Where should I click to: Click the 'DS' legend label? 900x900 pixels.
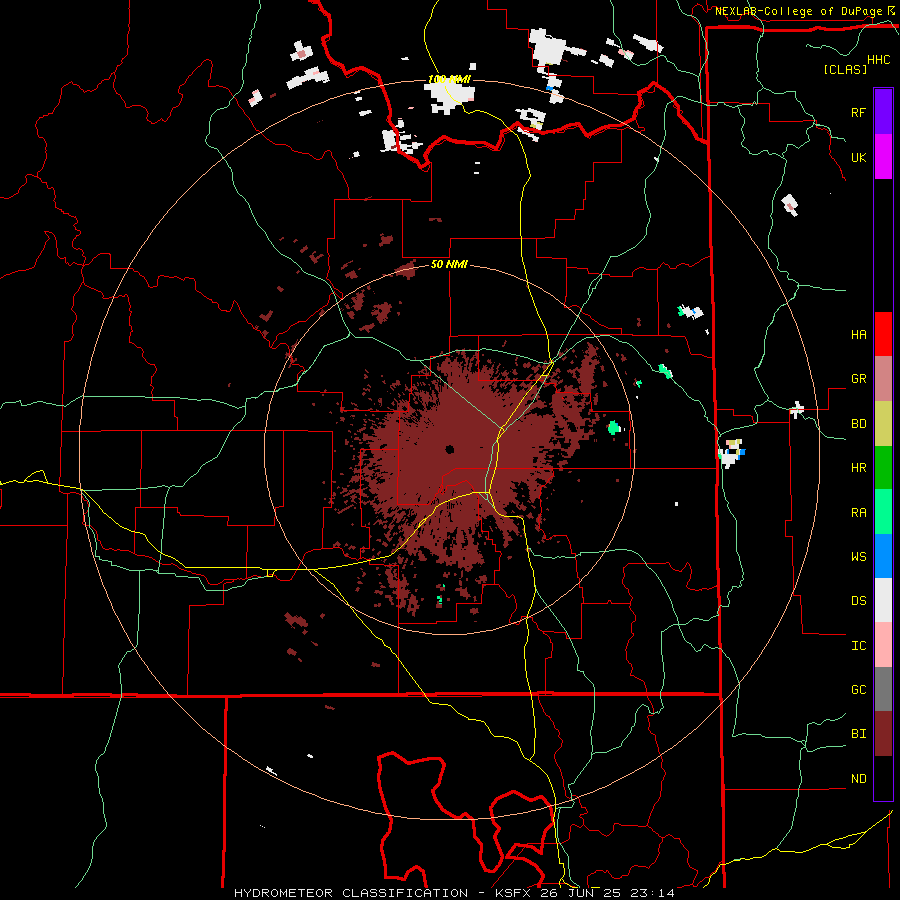(x=858, y=600)
